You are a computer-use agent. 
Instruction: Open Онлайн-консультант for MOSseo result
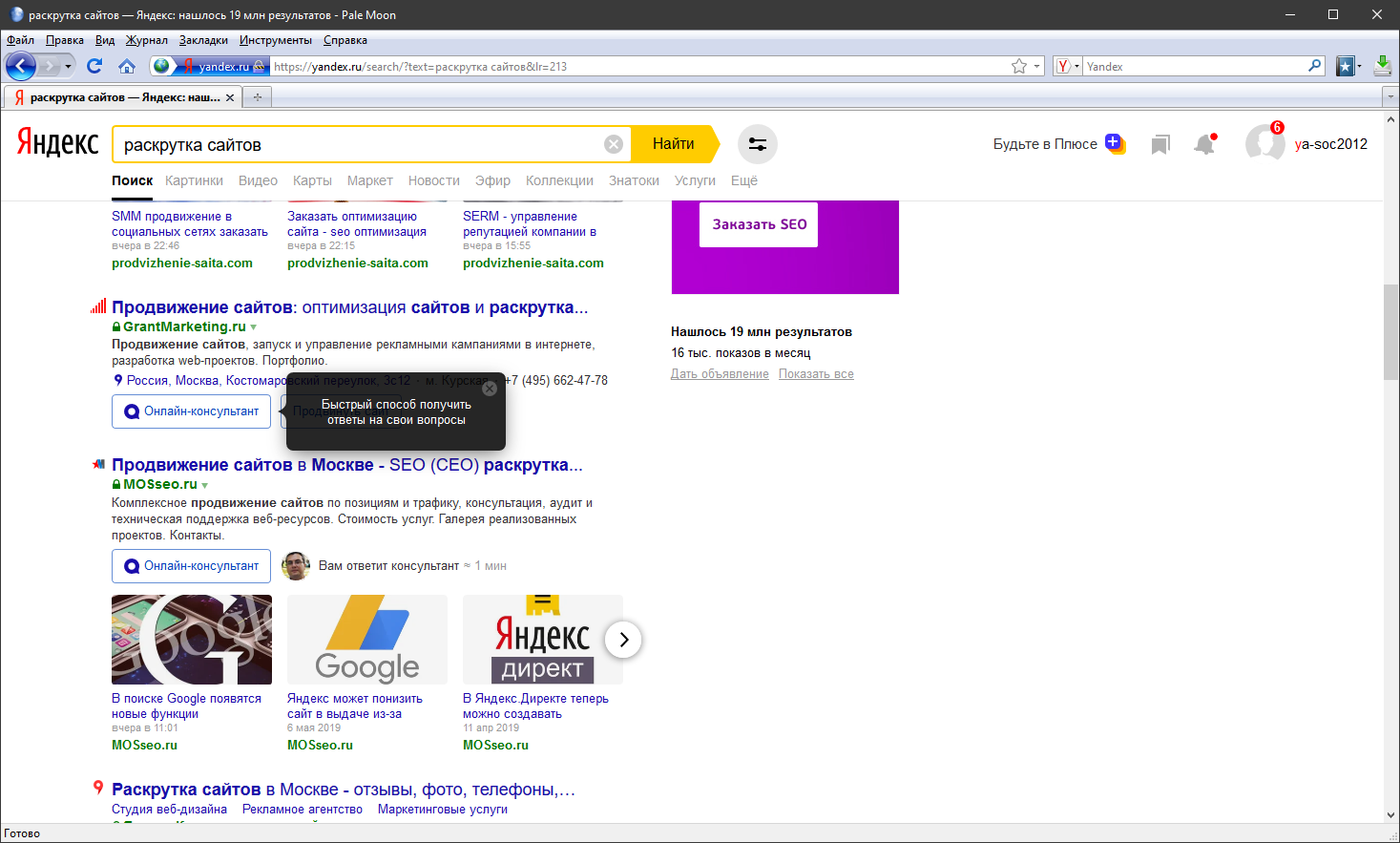[192, 566]
